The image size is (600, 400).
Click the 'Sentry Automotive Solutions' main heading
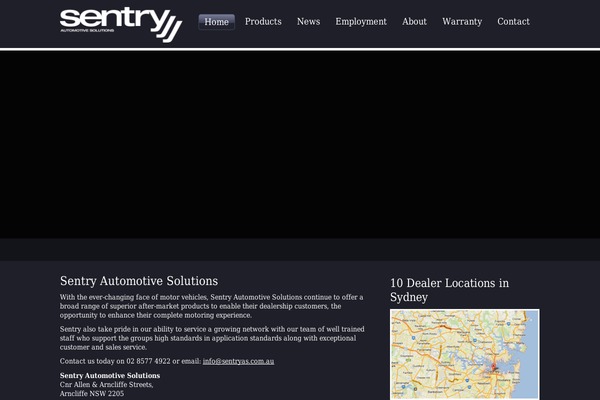click(x=139, y=281)
